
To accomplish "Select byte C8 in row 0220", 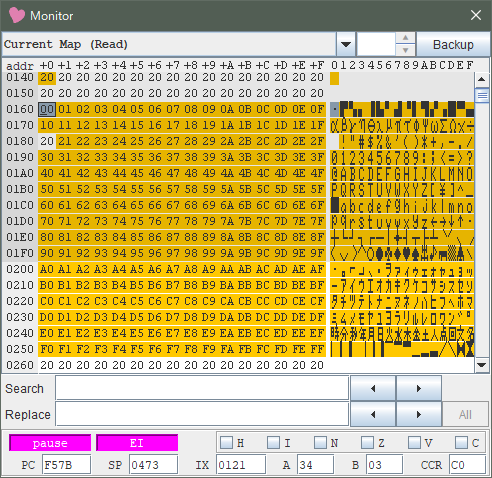I will 191,301.
